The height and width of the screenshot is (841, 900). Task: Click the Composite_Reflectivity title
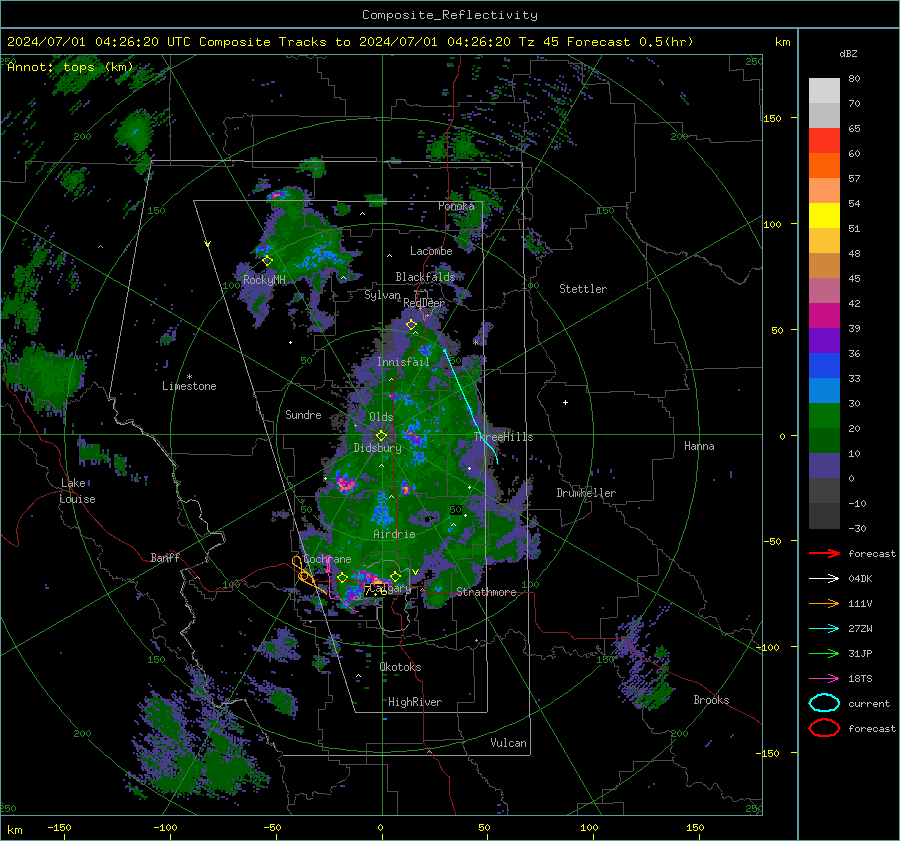450,15
